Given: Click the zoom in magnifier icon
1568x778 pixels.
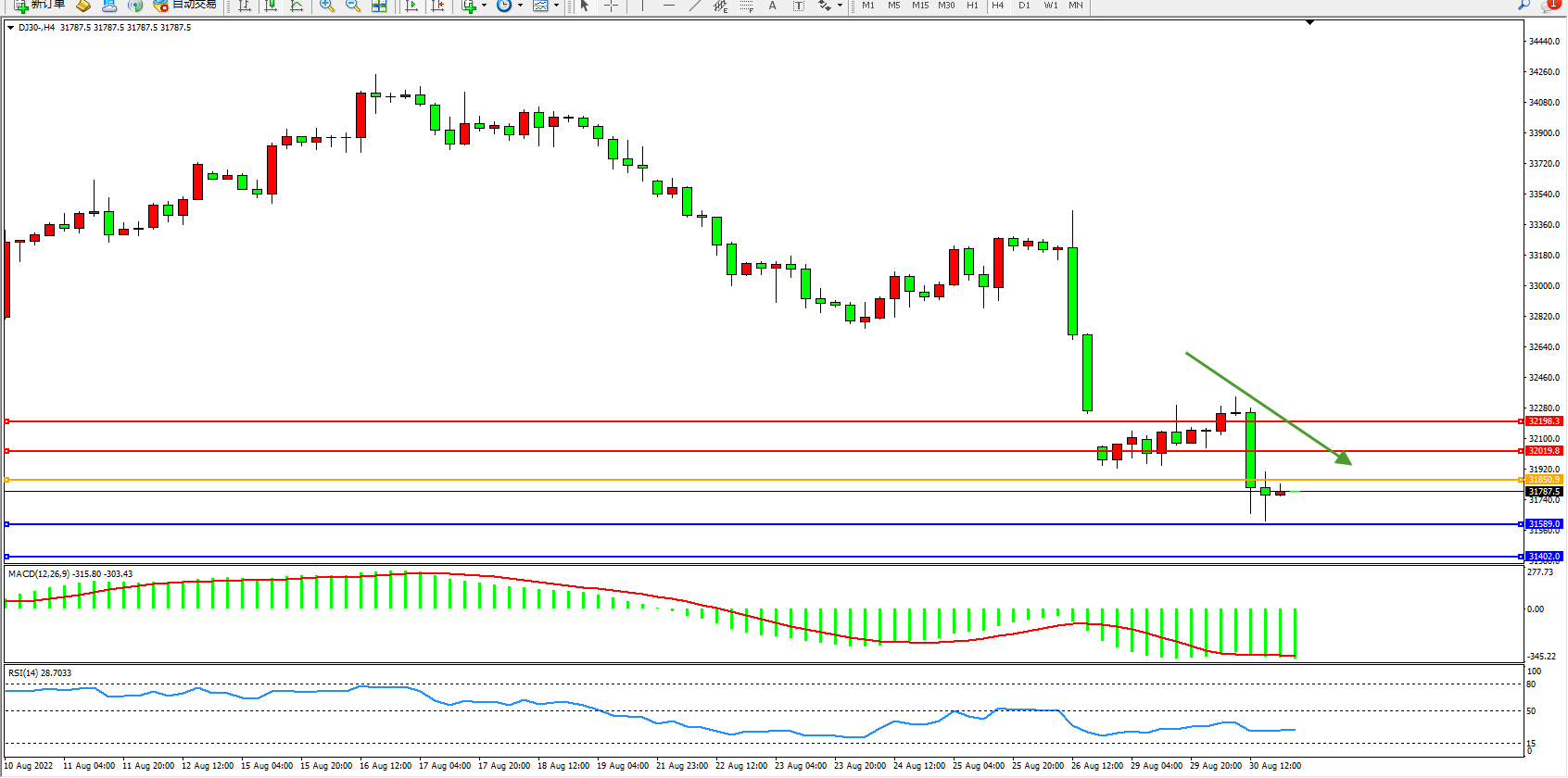Looking at the screenshot, I should coord(327,6).
